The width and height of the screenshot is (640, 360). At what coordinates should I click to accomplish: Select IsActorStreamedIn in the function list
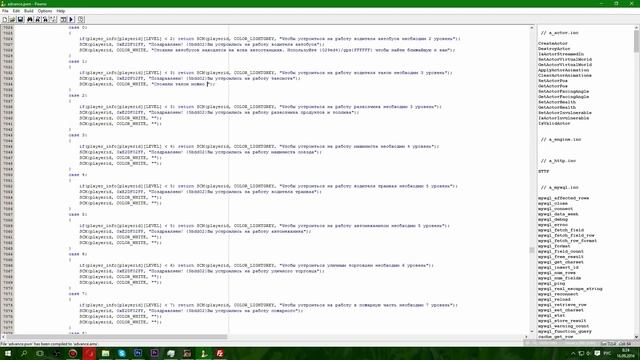[561, 54]
